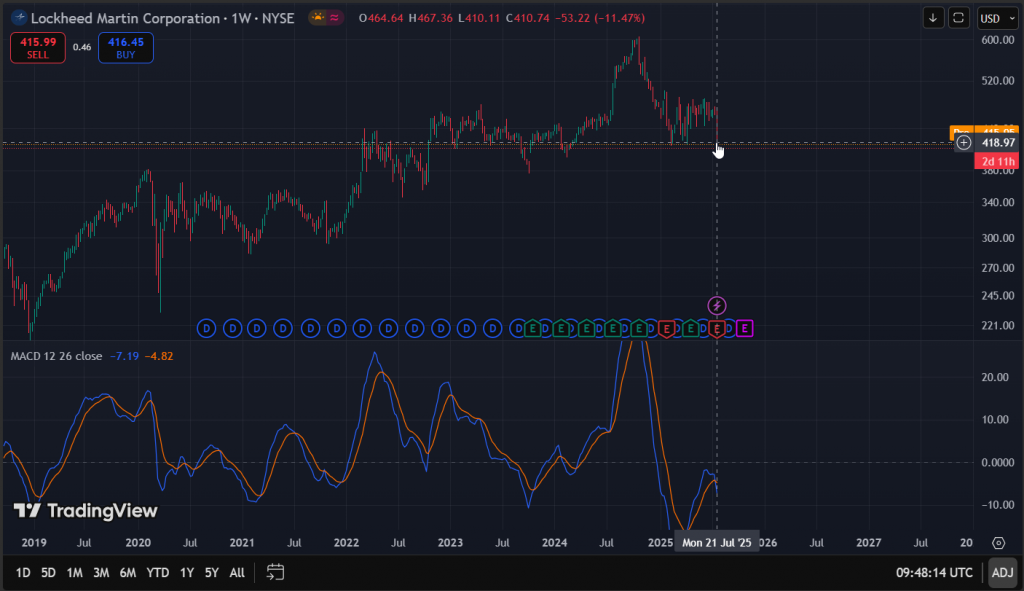1024x591 pixels.
Task: Click the leftmost blue D dividend marker
Action: click(206, 328)
